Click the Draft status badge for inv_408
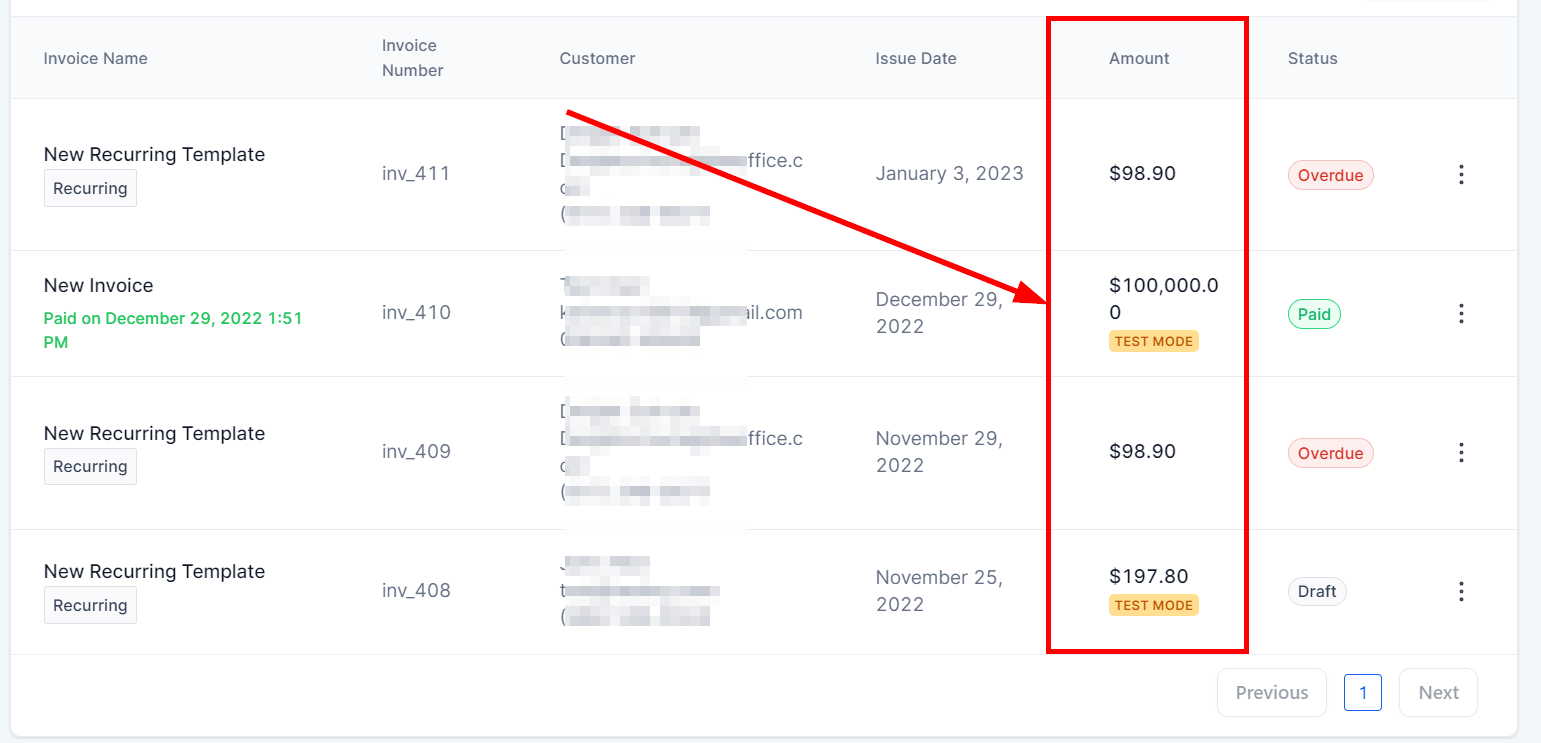 coord(1317,592)
